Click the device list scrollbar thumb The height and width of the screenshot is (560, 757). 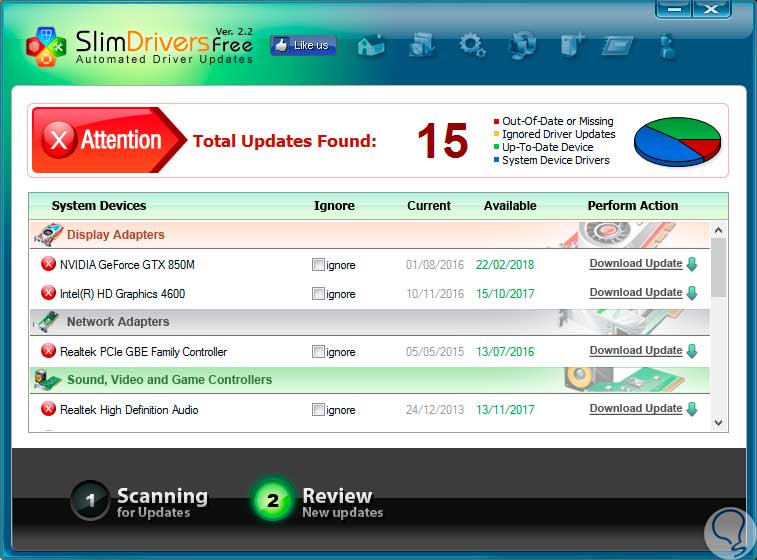tap(718, 268)
